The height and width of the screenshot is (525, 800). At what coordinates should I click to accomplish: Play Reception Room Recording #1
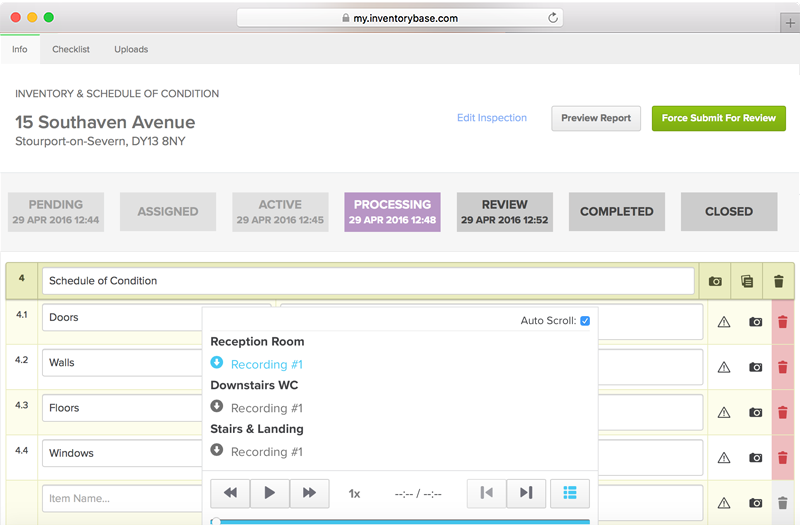pyautogui.click(x=267, y=365)
